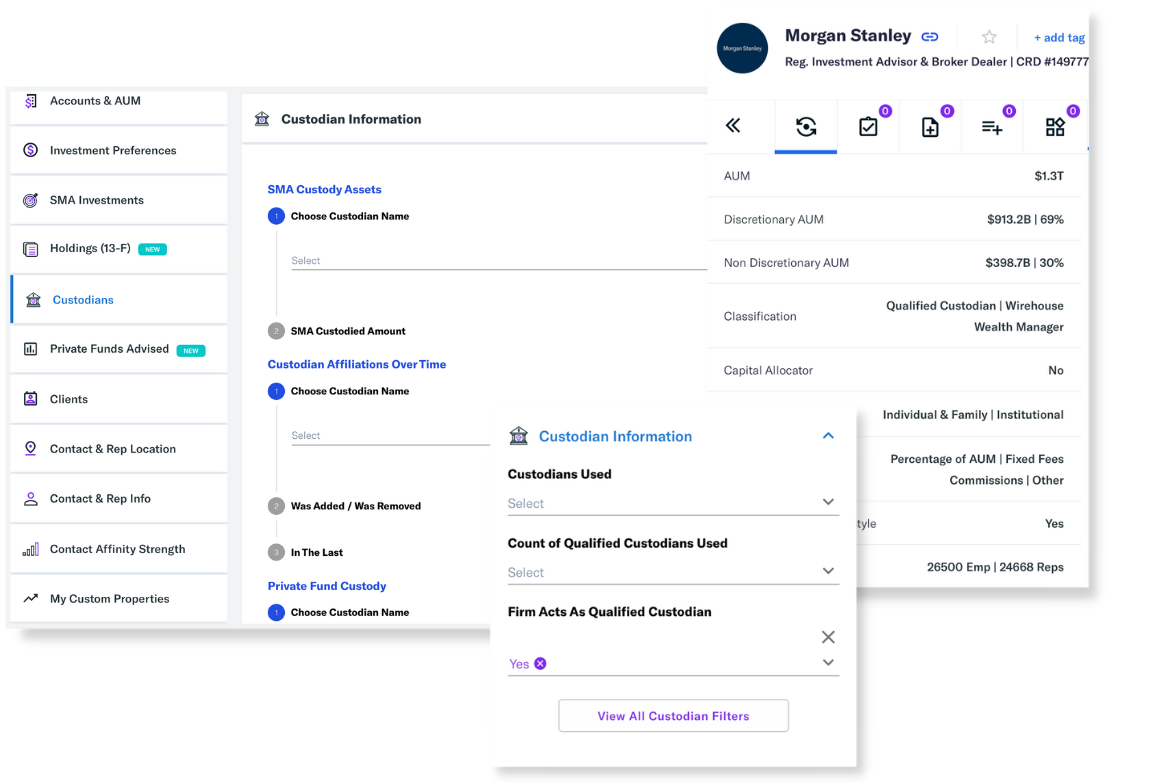
Task: Open Count of Qualified Custodians Used dropdown
Action: tap(673, 573)
